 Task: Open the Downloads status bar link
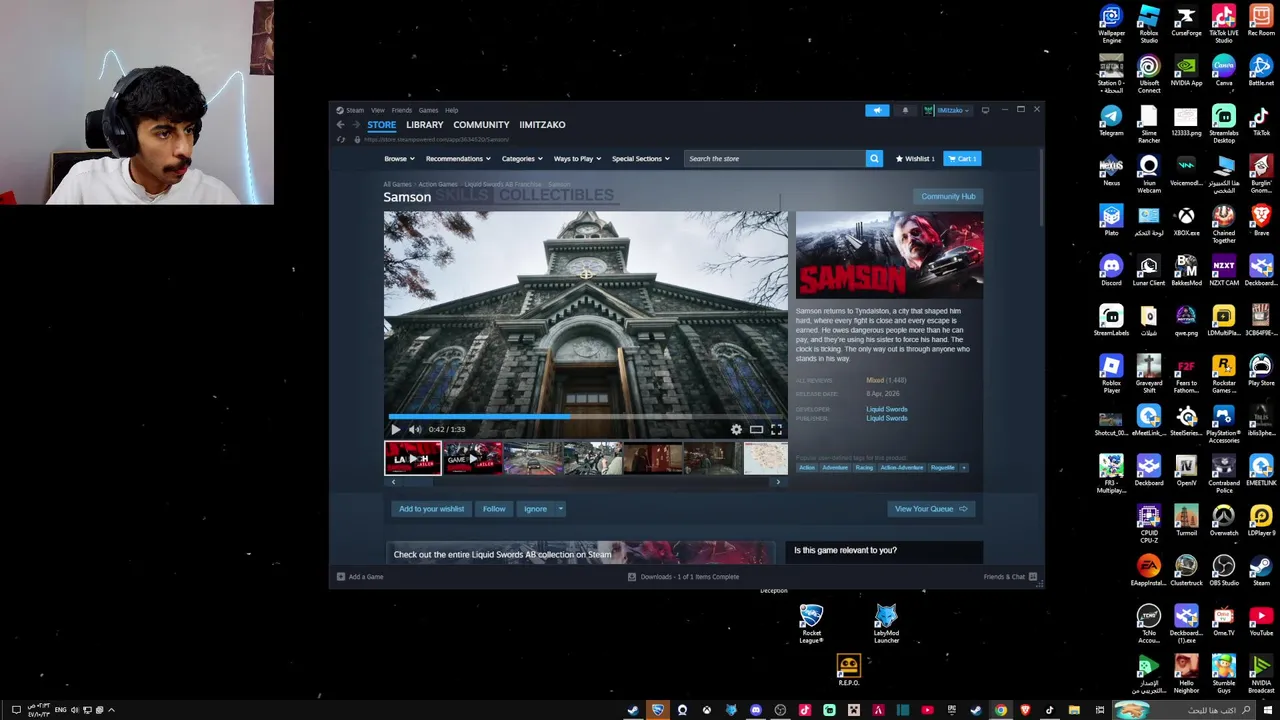click(x=685, y=577)
